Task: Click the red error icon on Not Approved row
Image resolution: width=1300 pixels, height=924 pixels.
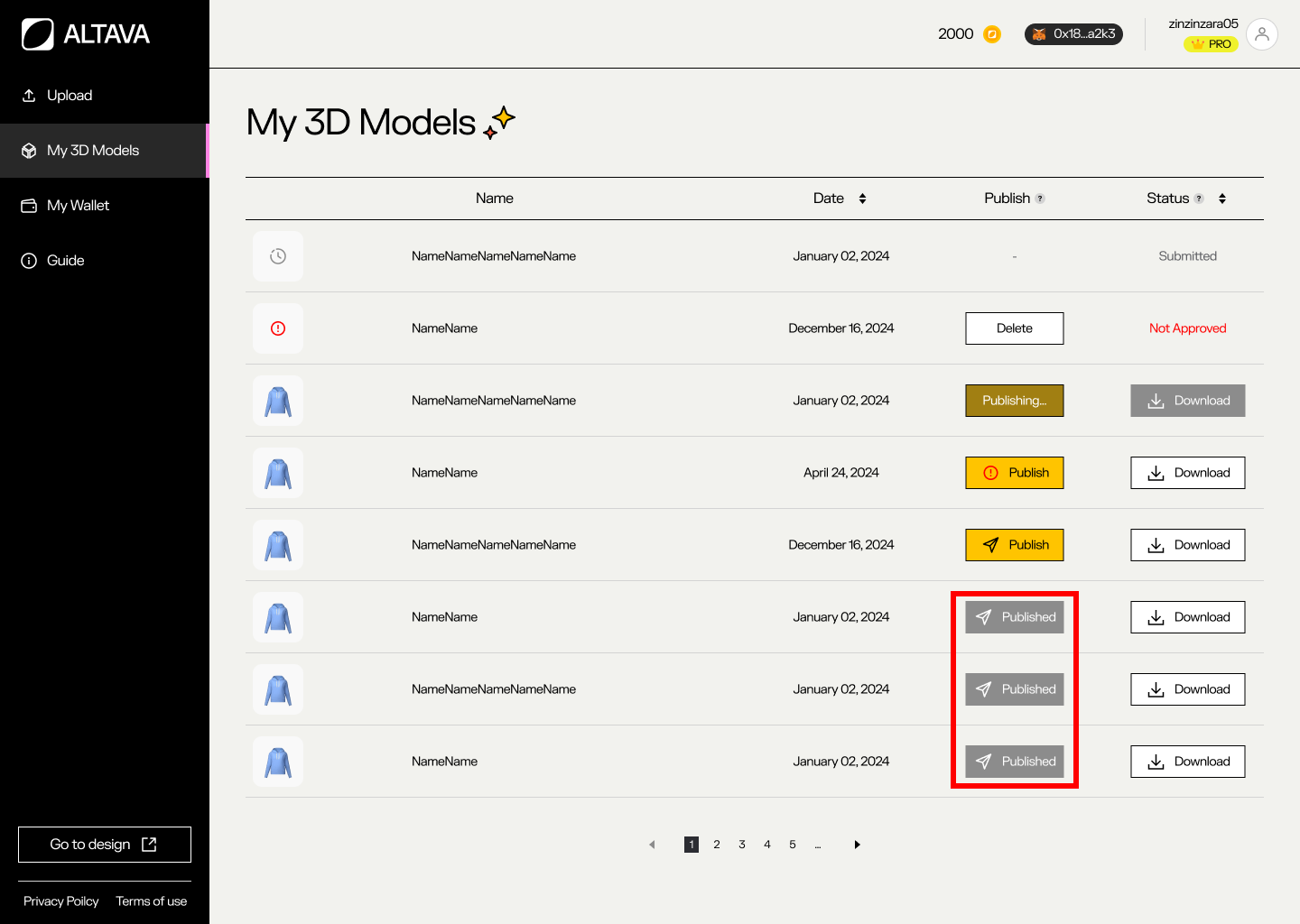Action: (278, 328)
